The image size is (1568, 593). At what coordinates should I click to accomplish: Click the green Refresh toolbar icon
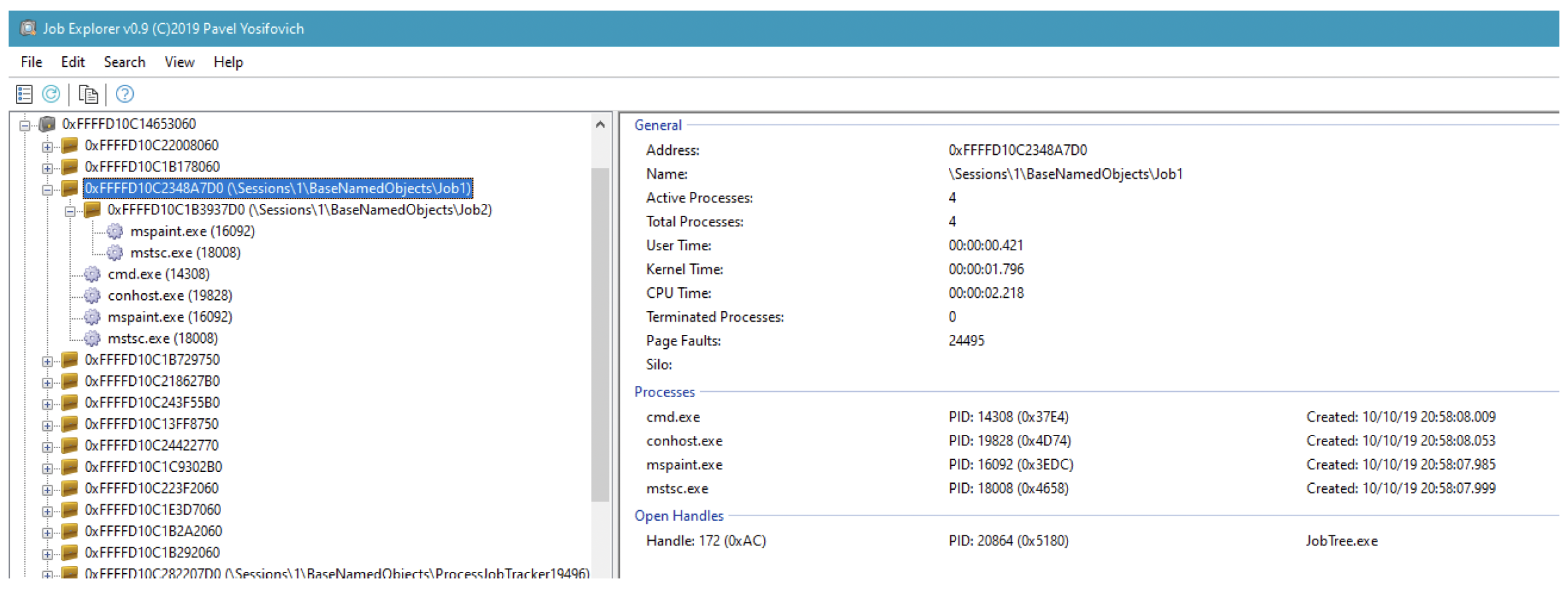click(x=51, y=95)
